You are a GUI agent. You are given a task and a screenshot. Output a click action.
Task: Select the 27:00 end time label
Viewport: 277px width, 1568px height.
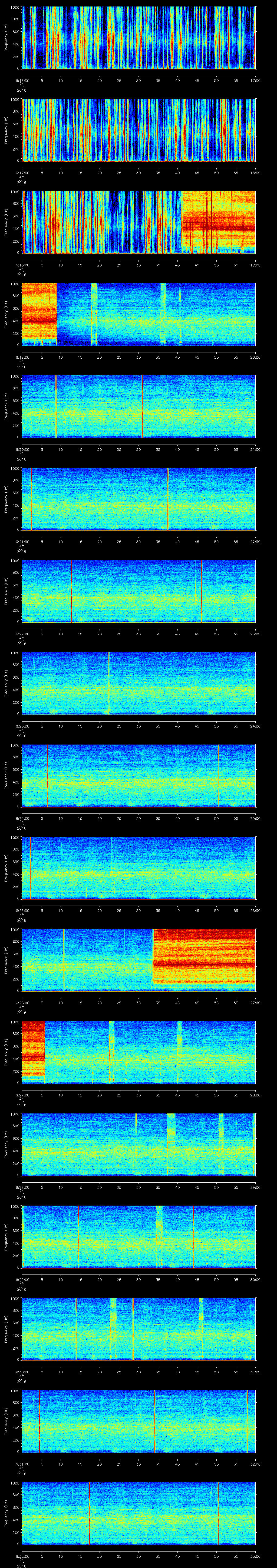coord(255,1003)
